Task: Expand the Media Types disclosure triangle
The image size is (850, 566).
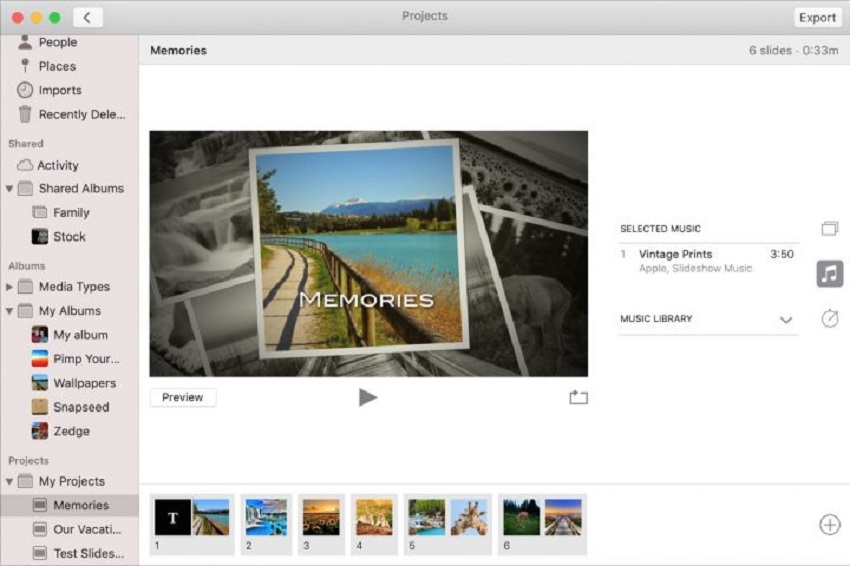Action: [x=9, y=287]
